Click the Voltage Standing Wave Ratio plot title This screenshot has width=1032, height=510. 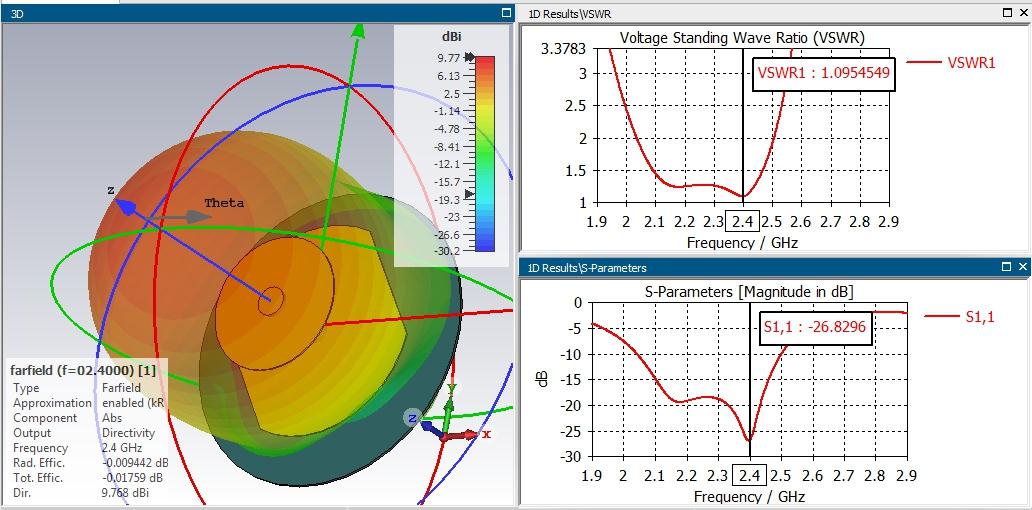tap(742, 38)
